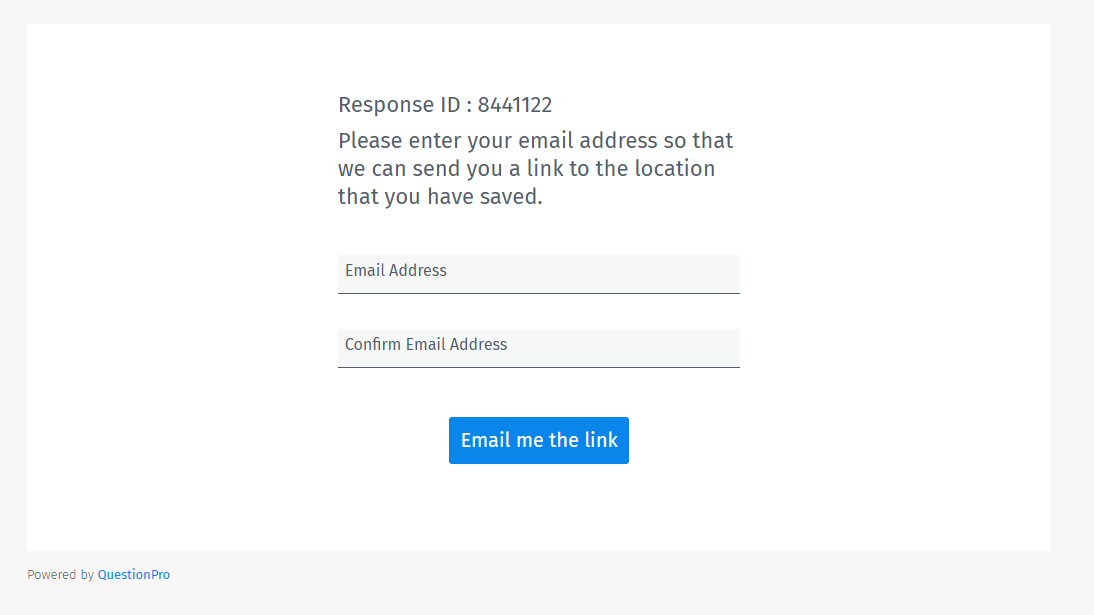
Task: Submit the form with Email me the link
Action: [538, 440]
